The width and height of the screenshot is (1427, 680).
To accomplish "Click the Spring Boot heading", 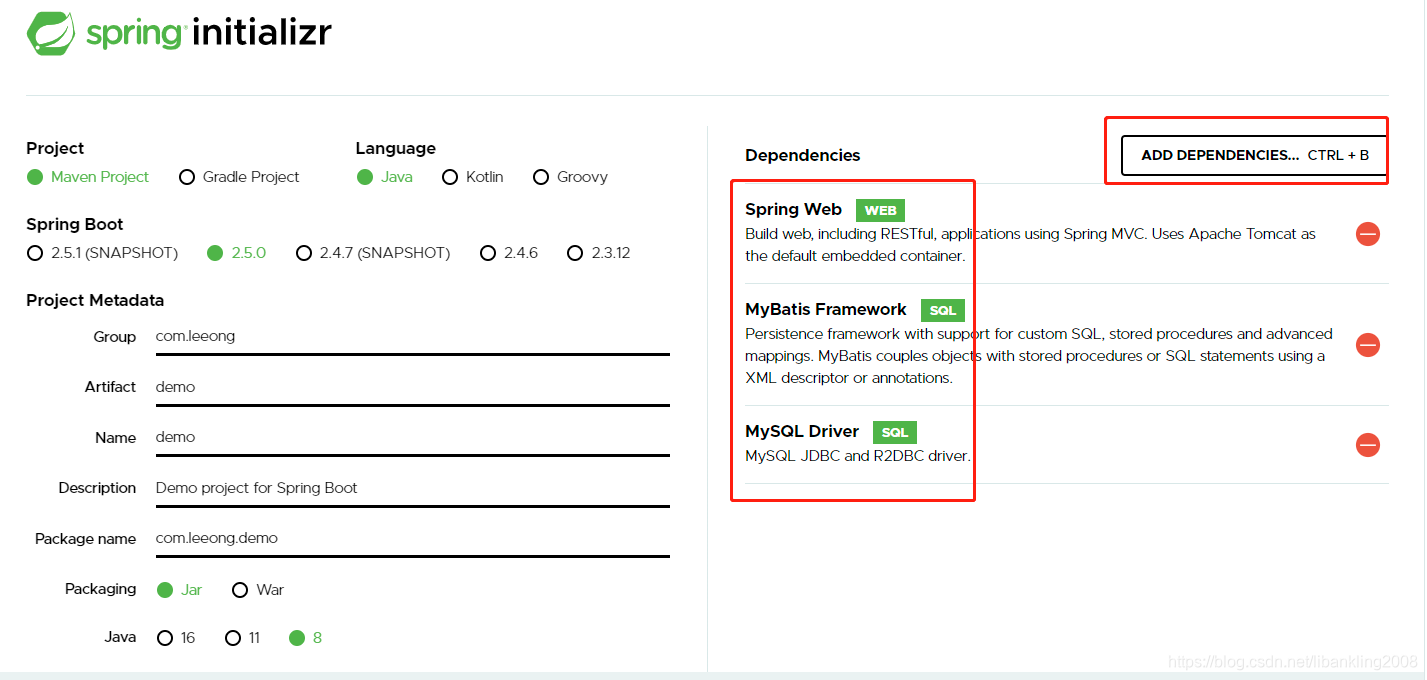I will [75, 224].
